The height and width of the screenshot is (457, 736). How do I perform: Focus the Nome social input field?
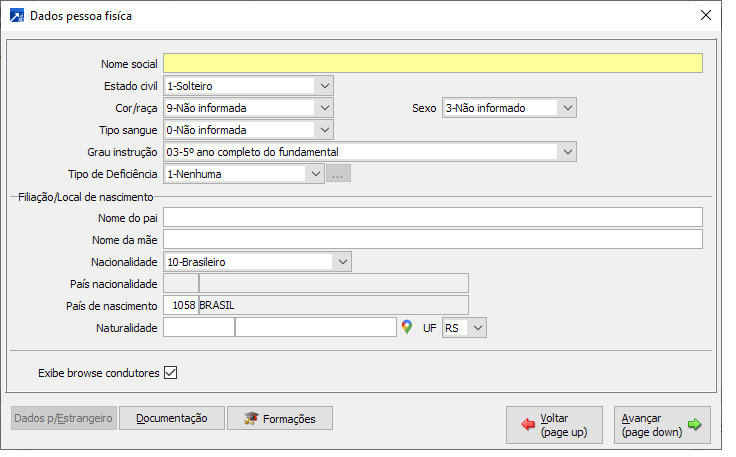433,63
